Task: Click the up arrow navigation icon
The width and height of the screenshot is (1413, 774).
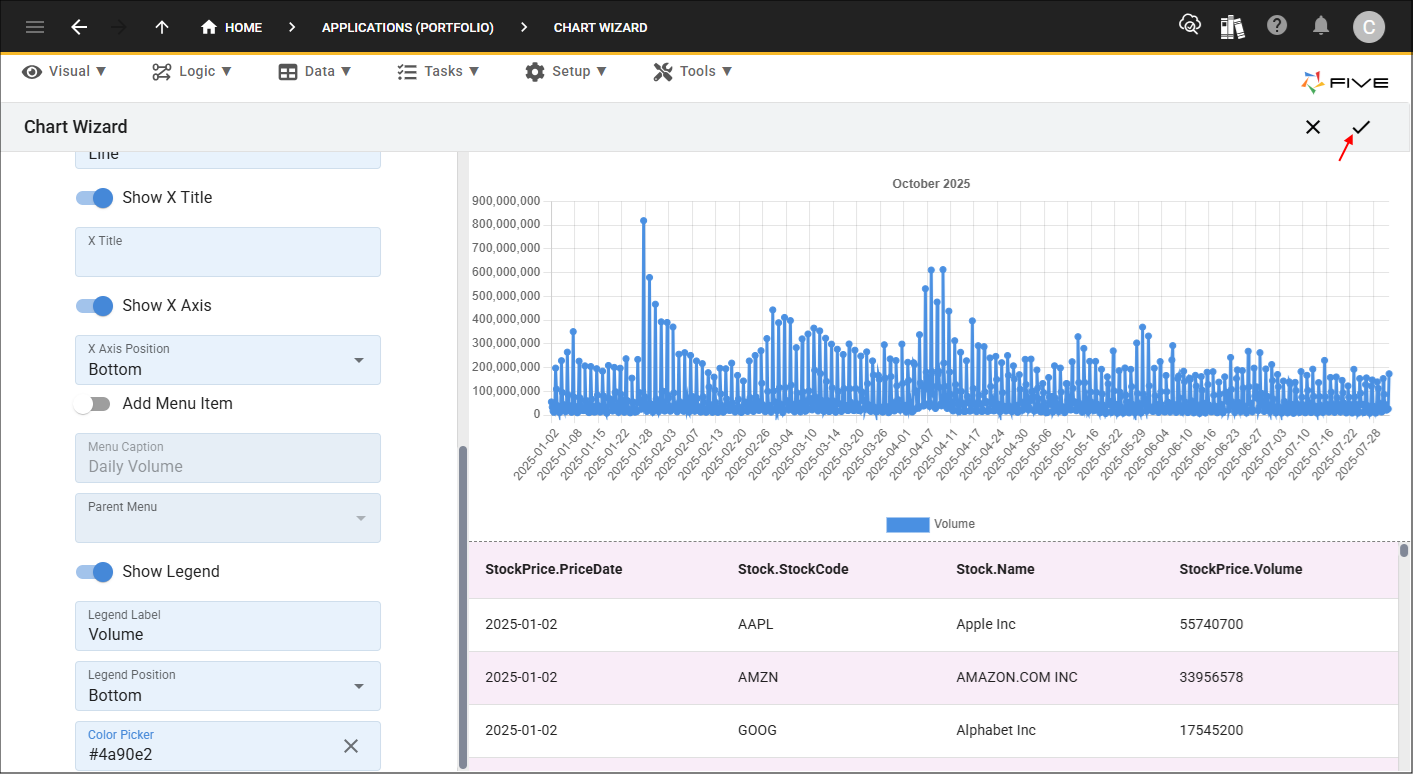Action: pyautogui.click(x=162, y=27)
